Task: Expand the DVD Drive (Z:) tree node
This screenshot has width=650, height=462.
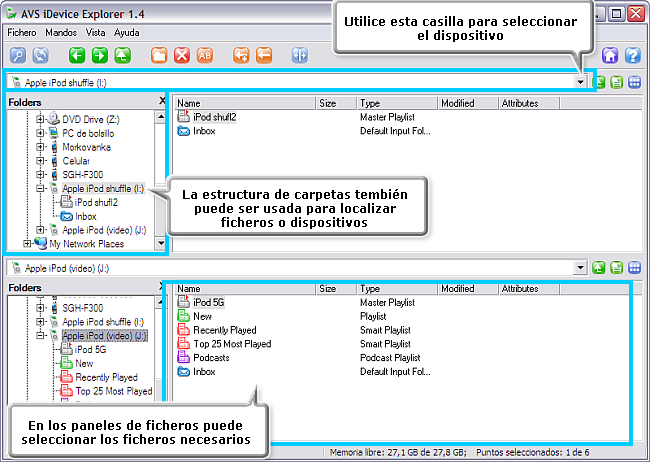Action: [x=40, y=119]
